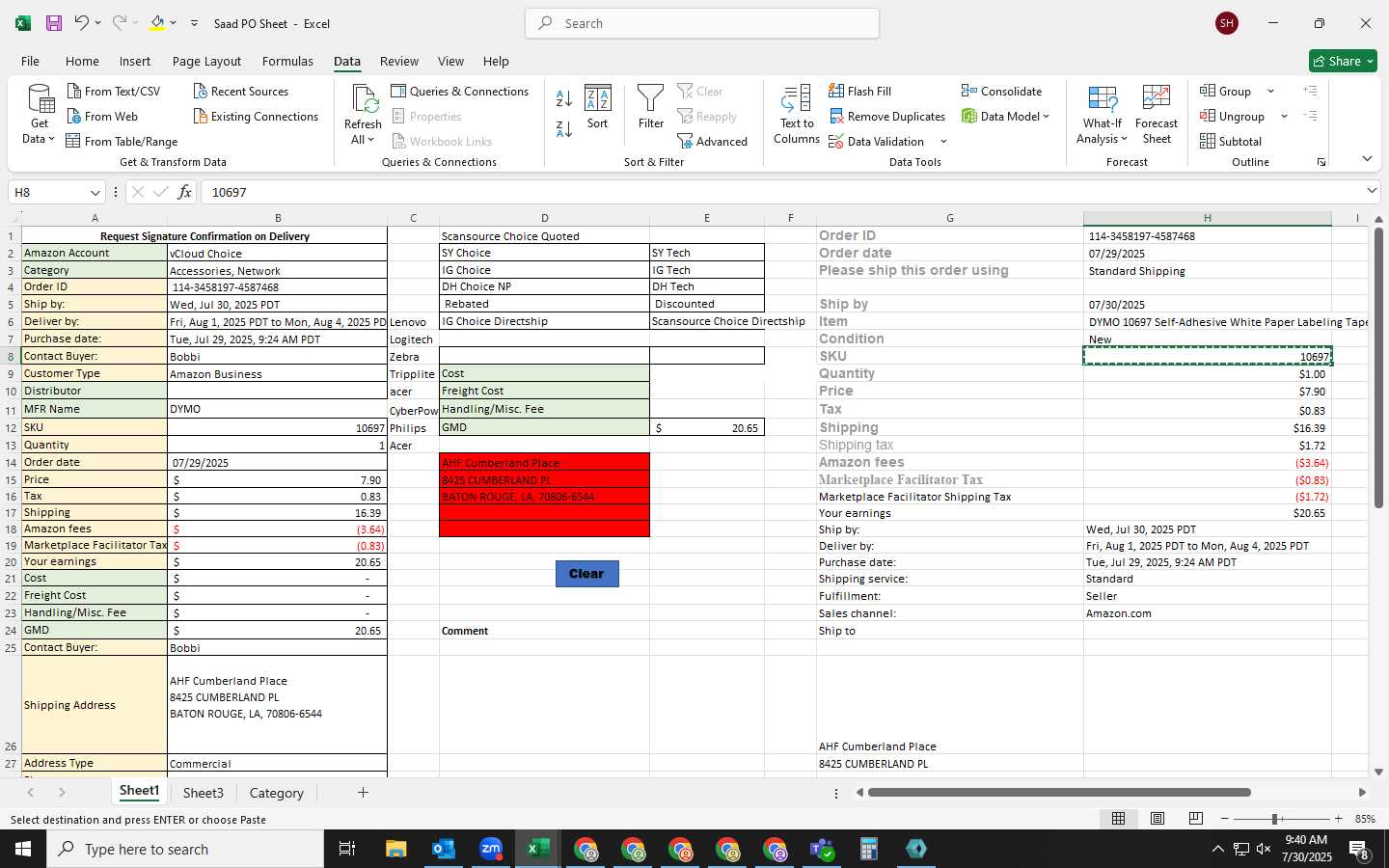The height and width of the screenshot is (868, 1389).
Task: Click the Share button
Action: pos(1343,61)
